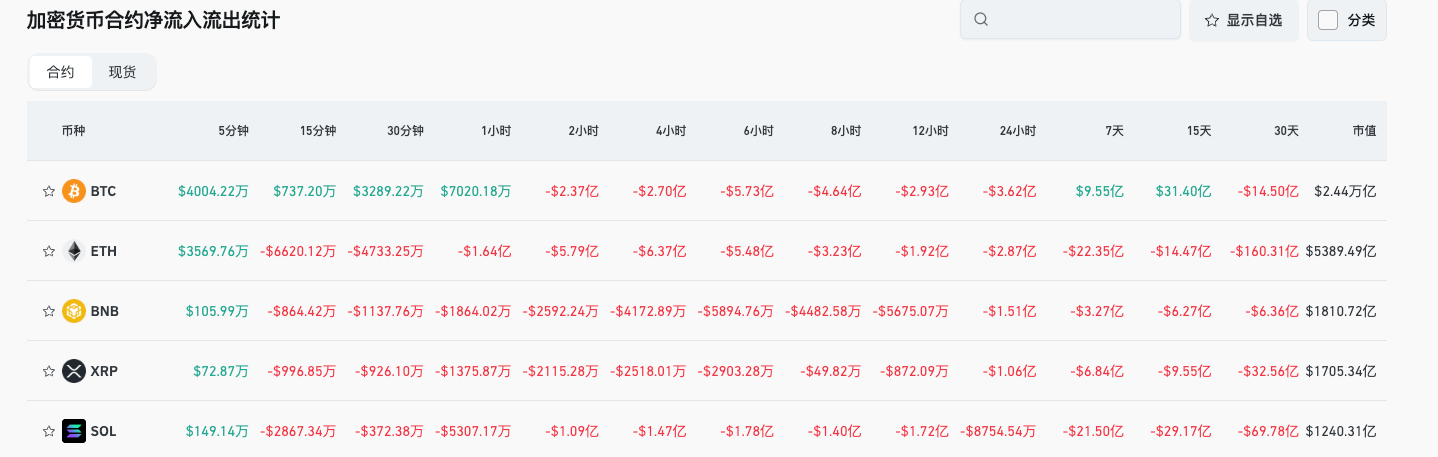This screenshot has width=1438, height=457.
Task: Favorite SOL using its star icon
Action: (x=48, y=431)
